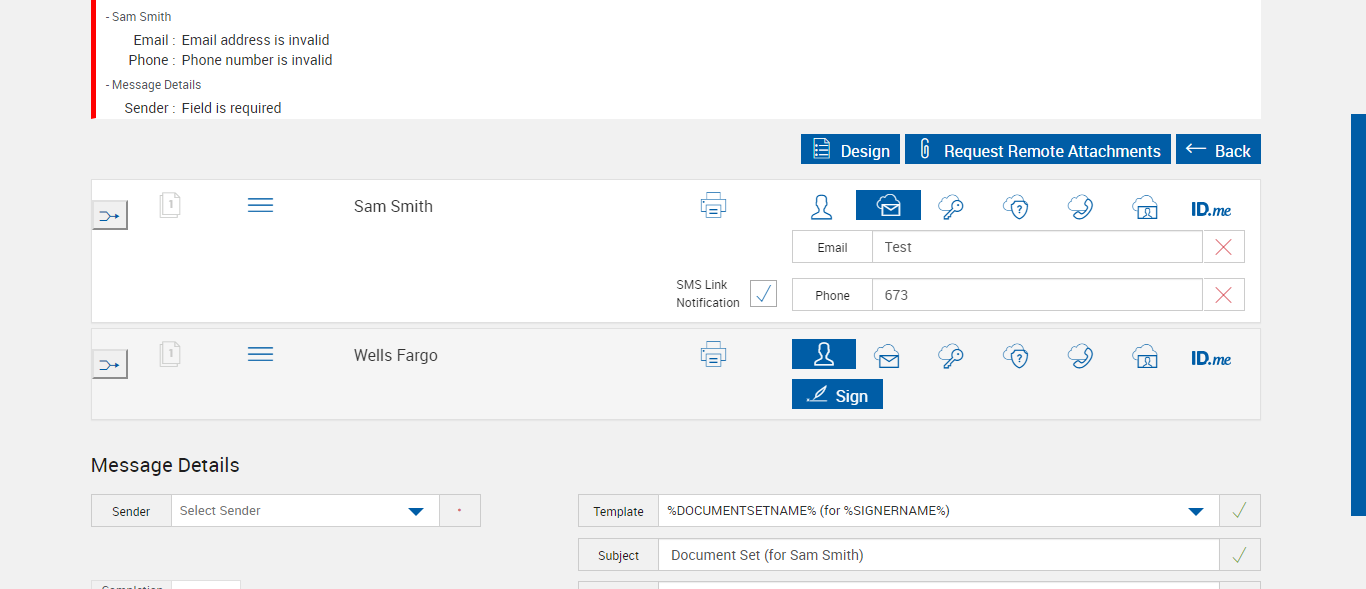Select the email delivery icon for Wells Fargo
Viewport: 1366px width, 589px height.
[x=887, y=355]
